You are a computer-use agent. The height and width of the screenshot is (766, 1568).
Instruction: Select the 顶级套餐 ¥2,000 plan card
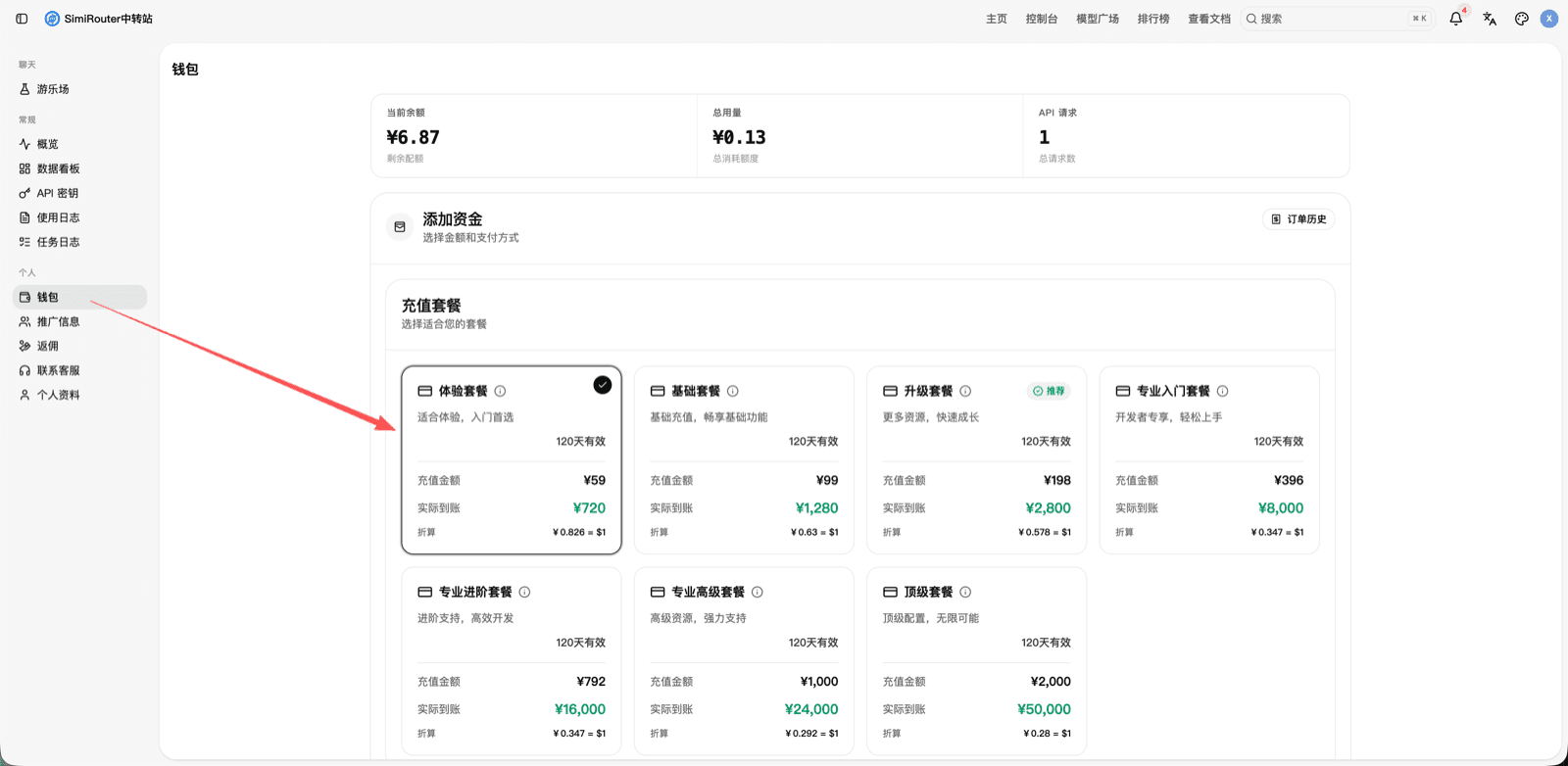(977, 661)
